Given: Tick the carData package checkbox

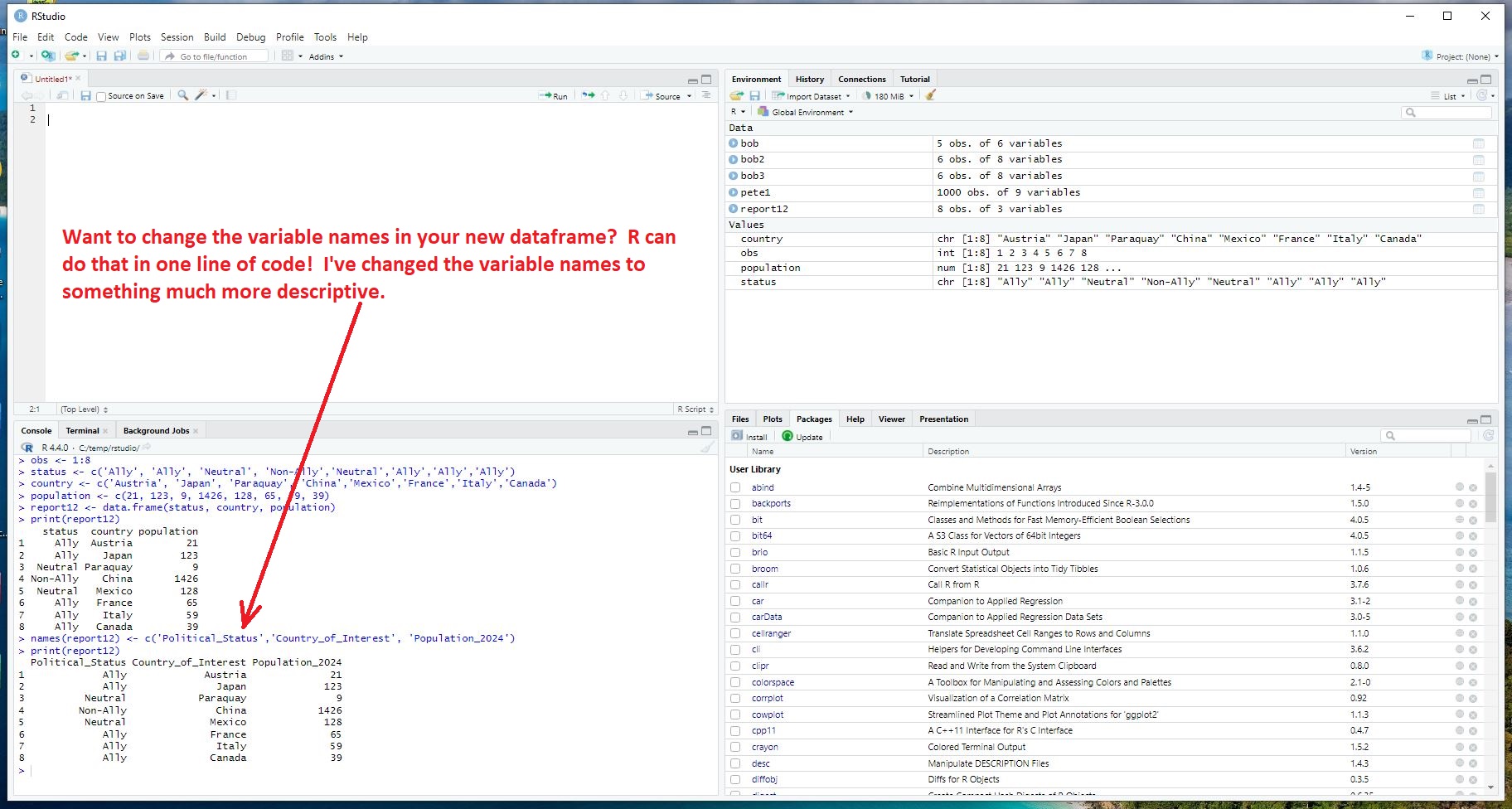Looking at the screenshot, I should (x=735, y=618).
